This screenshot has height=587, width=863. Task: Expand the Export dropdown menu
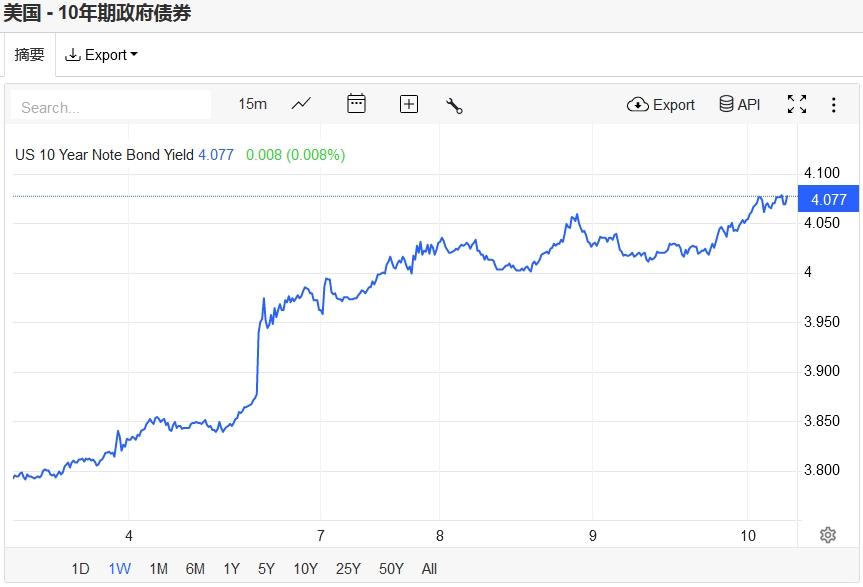point(101,55)
